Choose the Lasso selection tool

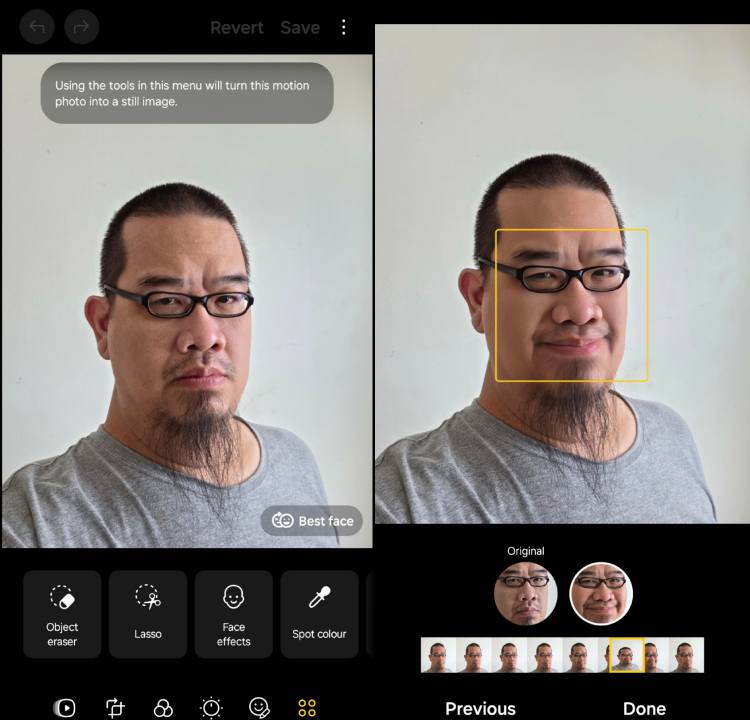pyautogui.click(x=148, y=614)
